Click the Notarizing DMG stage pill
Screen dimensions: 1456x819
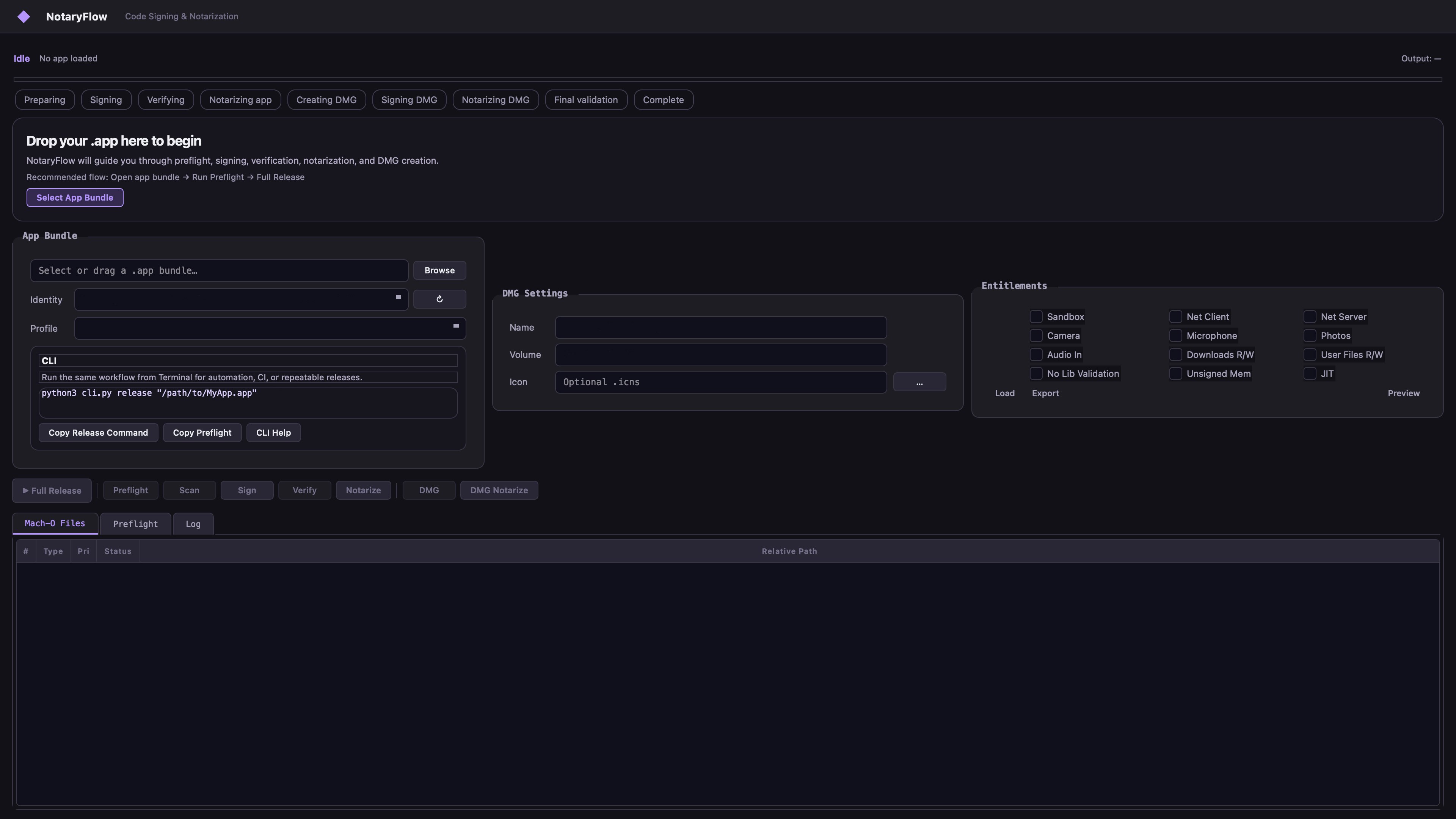[x=495, y=100]
